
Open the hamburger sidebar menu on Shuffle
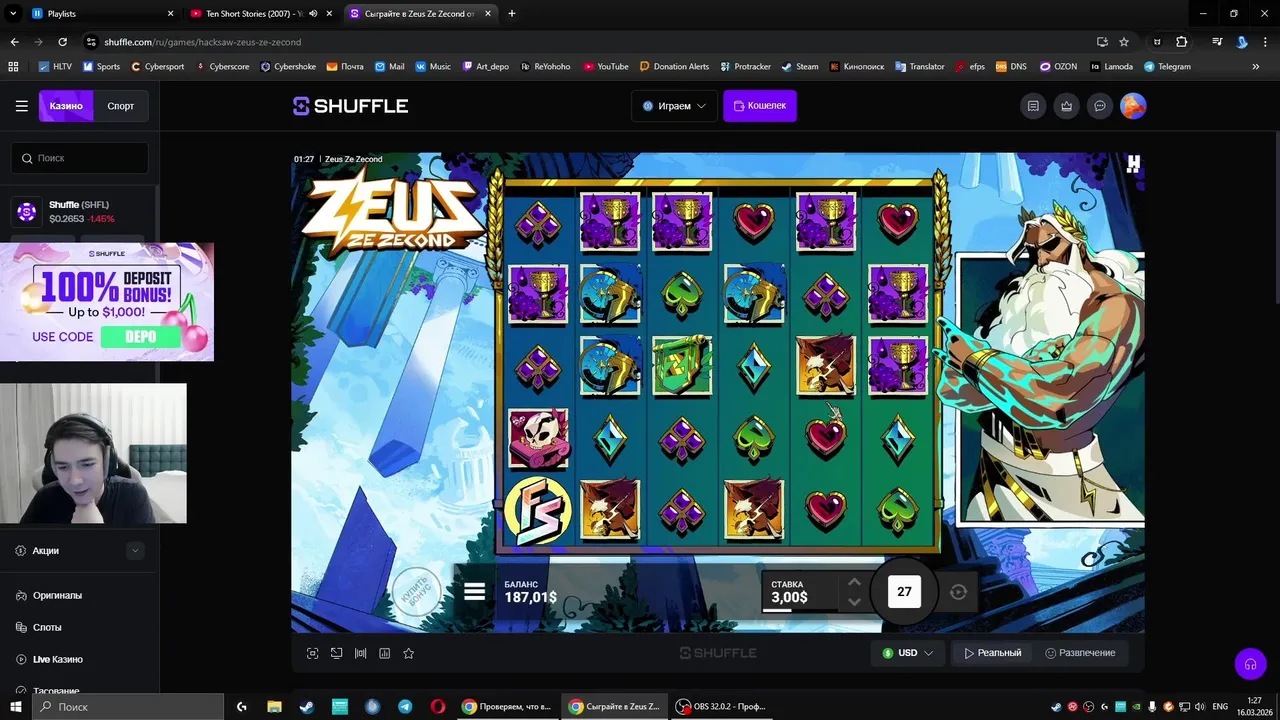tap(21, 106)
